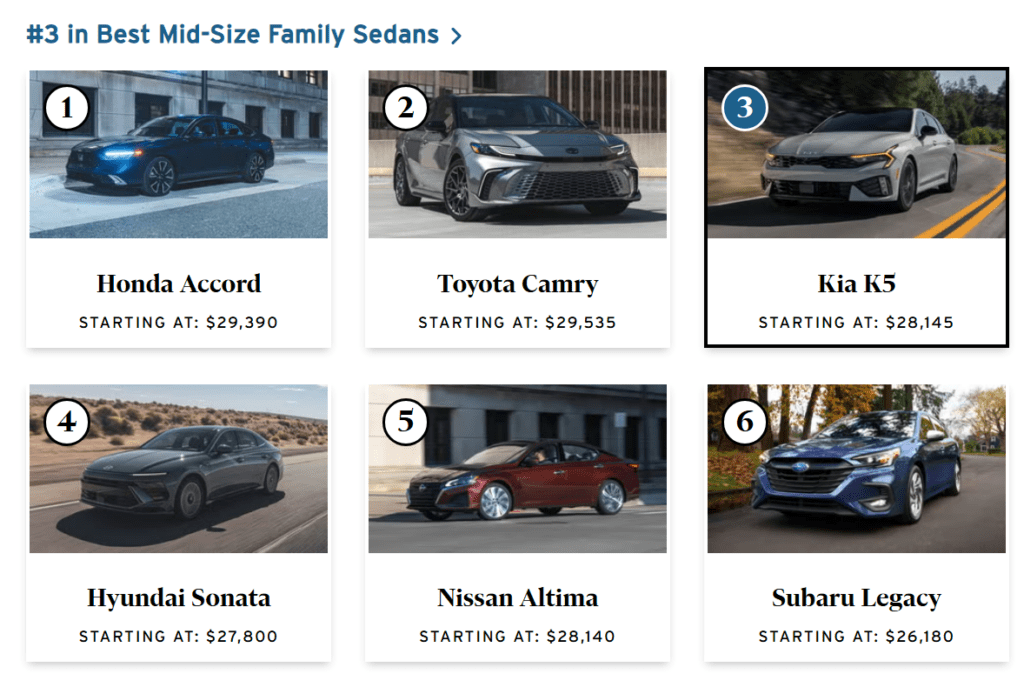Click the chevron arrow beside the ranking heading
Screen dimensions: 1024x674
point(456,35)
